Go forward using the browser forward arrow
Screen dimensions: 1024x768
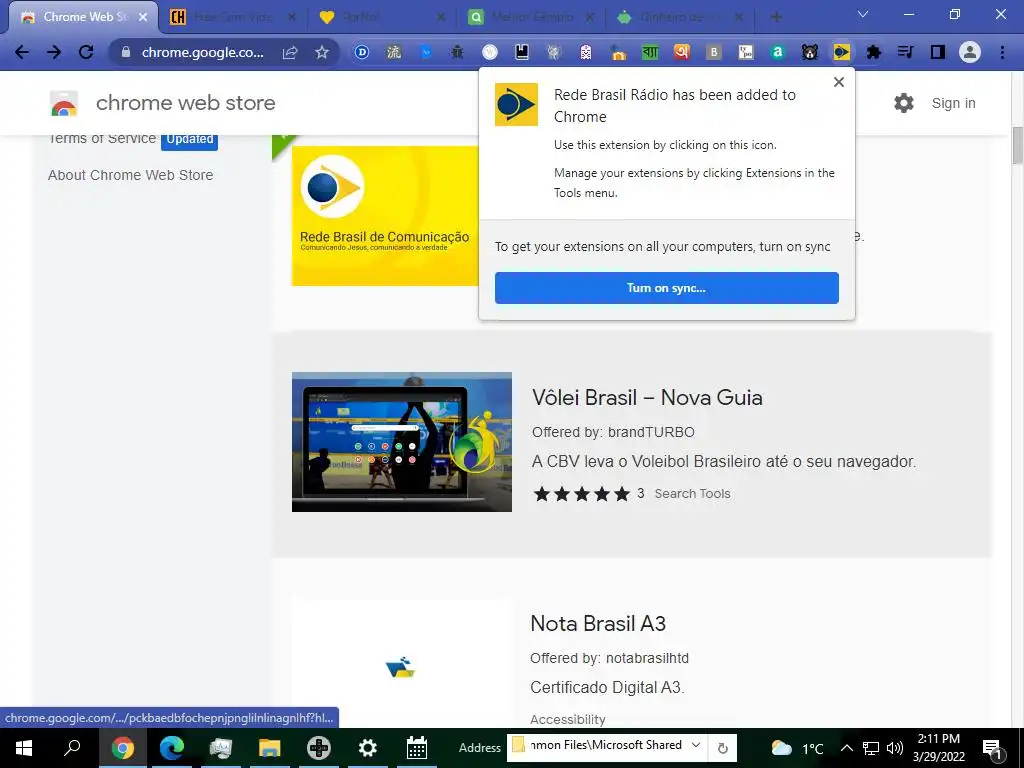point(54,52)
